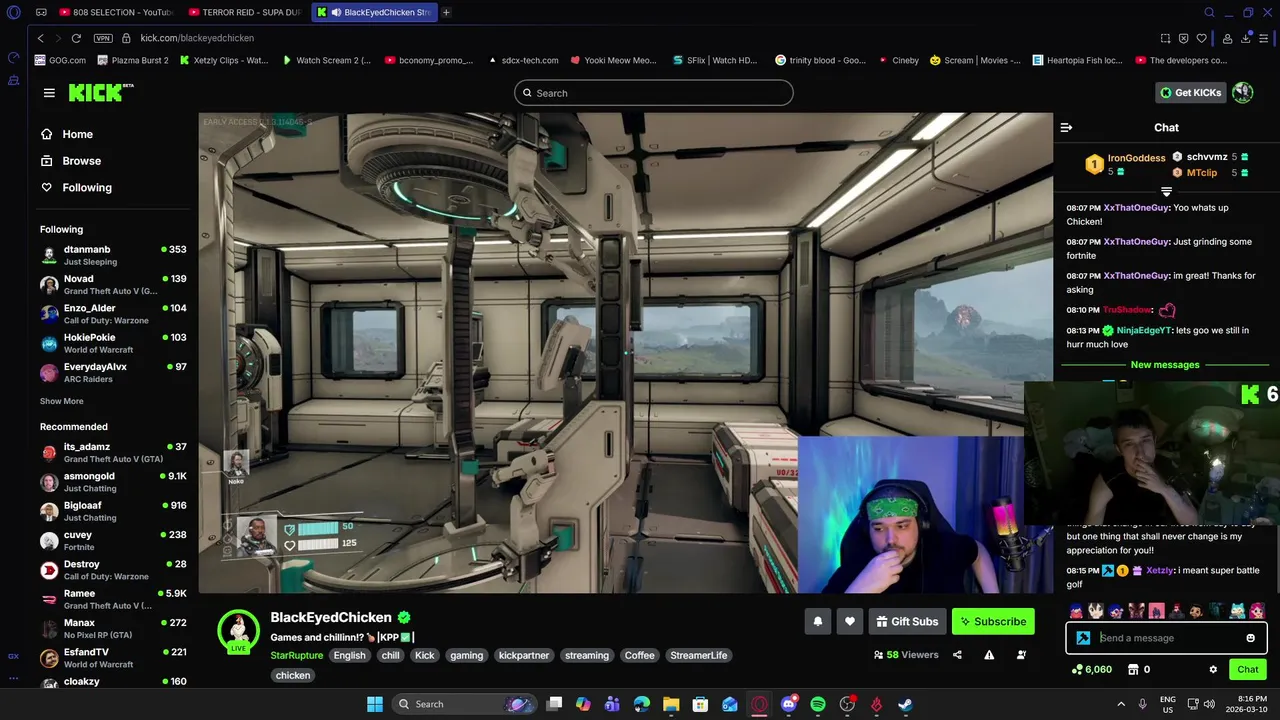The width and height of the screenshot is (1280, 720).
Task: Open Opera easy setup menu
Action: [x=1264, y=38]
